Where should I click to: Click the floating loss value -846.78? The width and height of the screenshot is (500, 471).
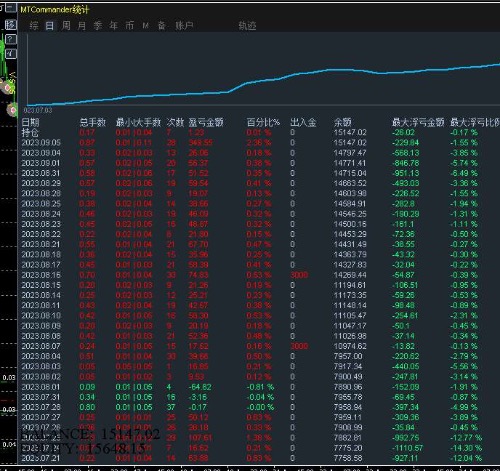pos(406,163)
